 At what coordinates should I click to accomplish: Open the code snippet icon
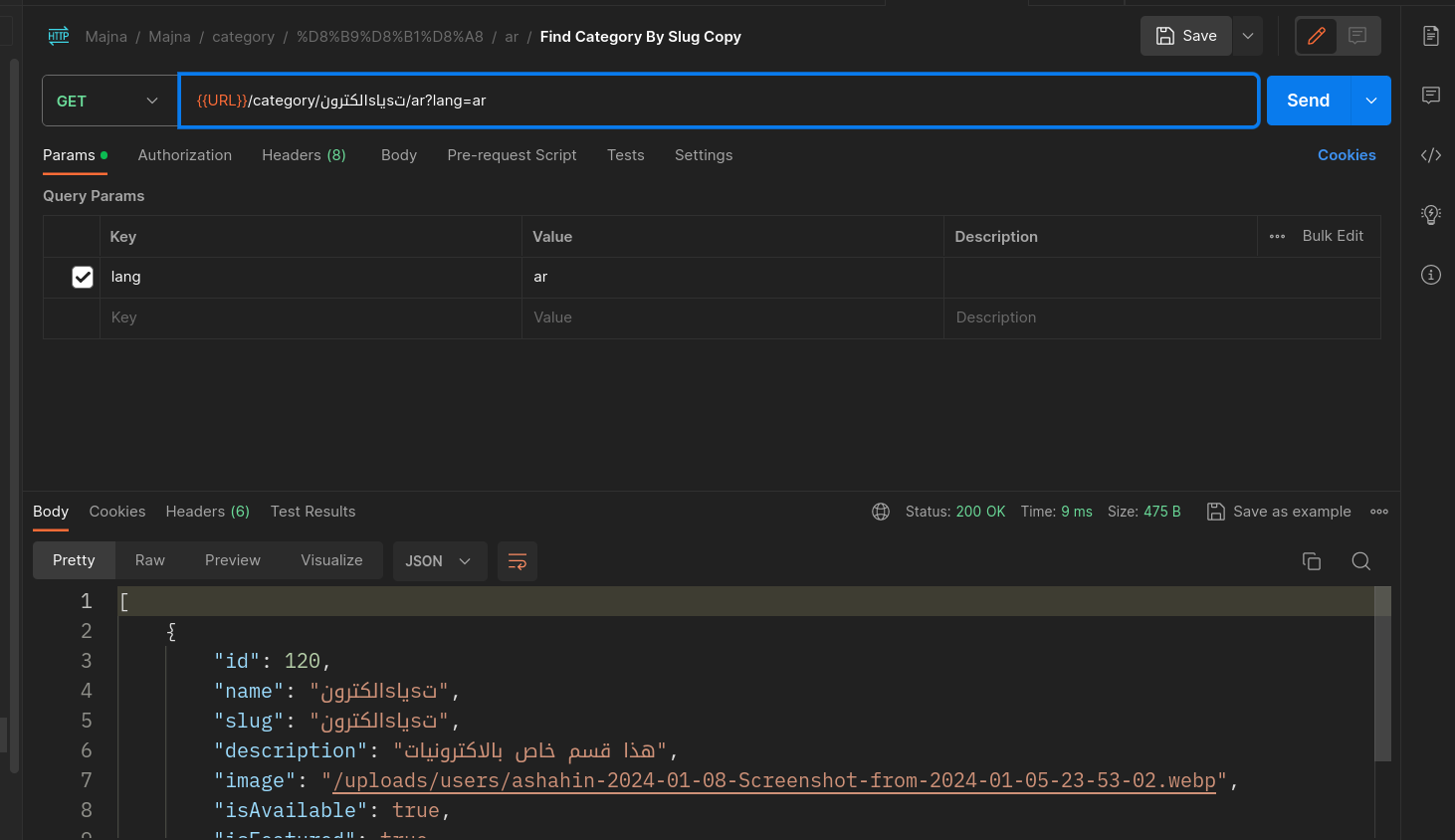tap(1430, 155)
